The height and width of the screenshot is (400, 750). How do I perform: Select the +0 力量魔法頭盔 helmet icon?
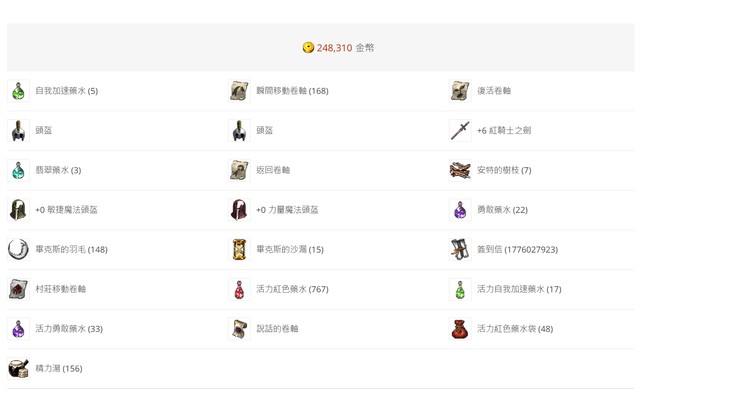pos(239,210)
